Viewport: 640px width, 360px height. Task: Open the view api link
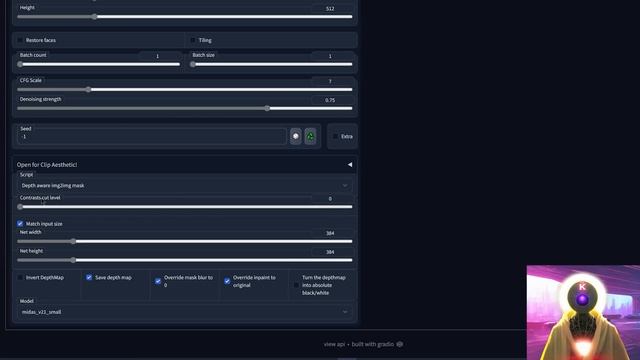click(x=334, y=344)
